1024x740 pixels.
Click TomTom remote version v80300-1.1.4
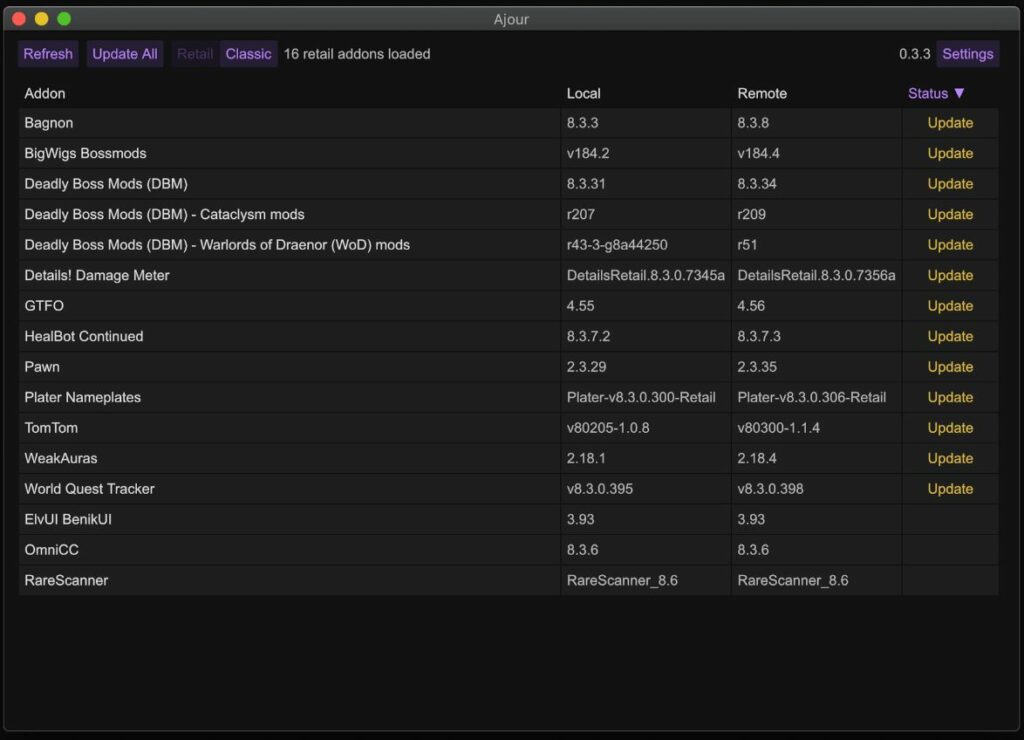[x=778, y=428]
